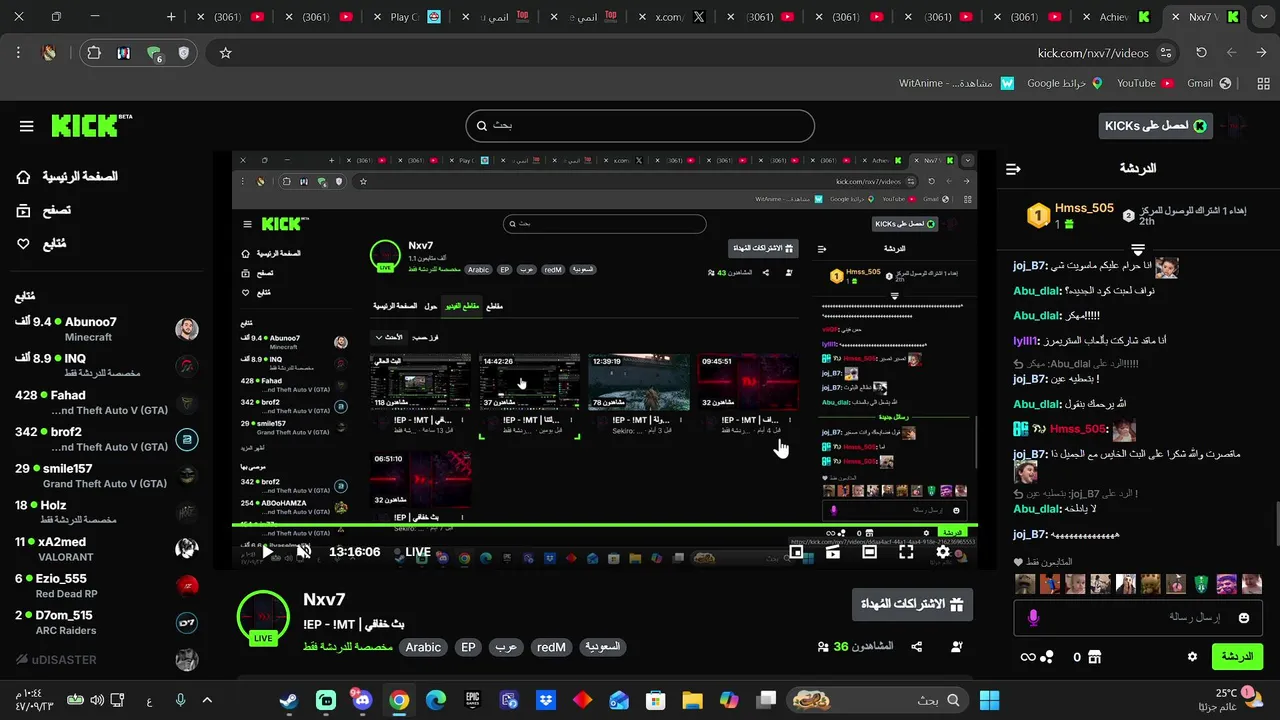Create a clip from the stream
The height and width of the screenshot is (720, 1280).
(x=833, y=551)
